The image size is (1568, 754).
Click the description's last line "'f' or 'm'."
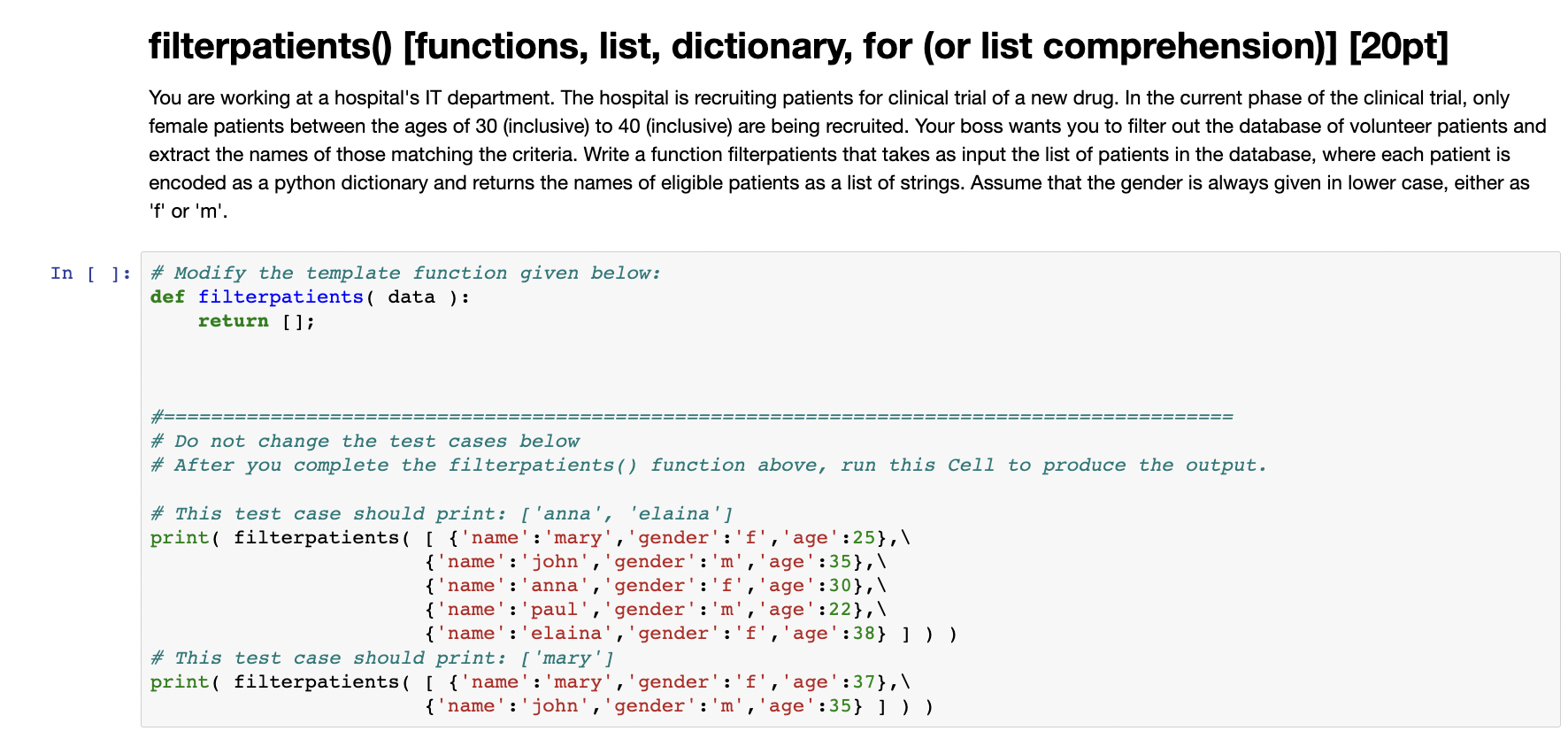point(188,212)
